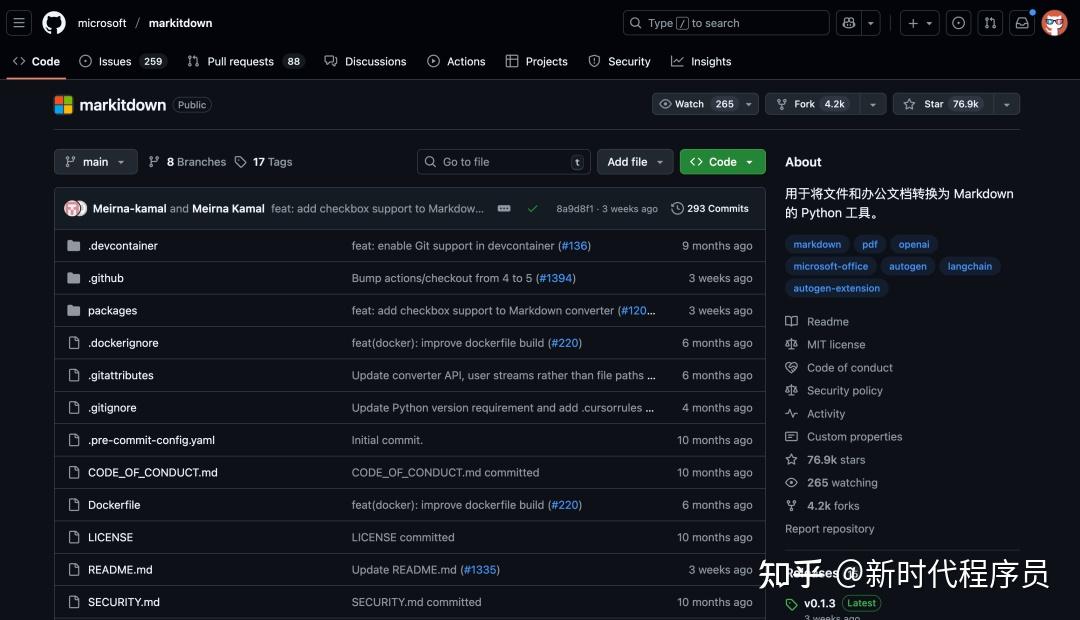1080x620 pixels.
Task: Expand the Add file dropdown
Action: [634, 161]
